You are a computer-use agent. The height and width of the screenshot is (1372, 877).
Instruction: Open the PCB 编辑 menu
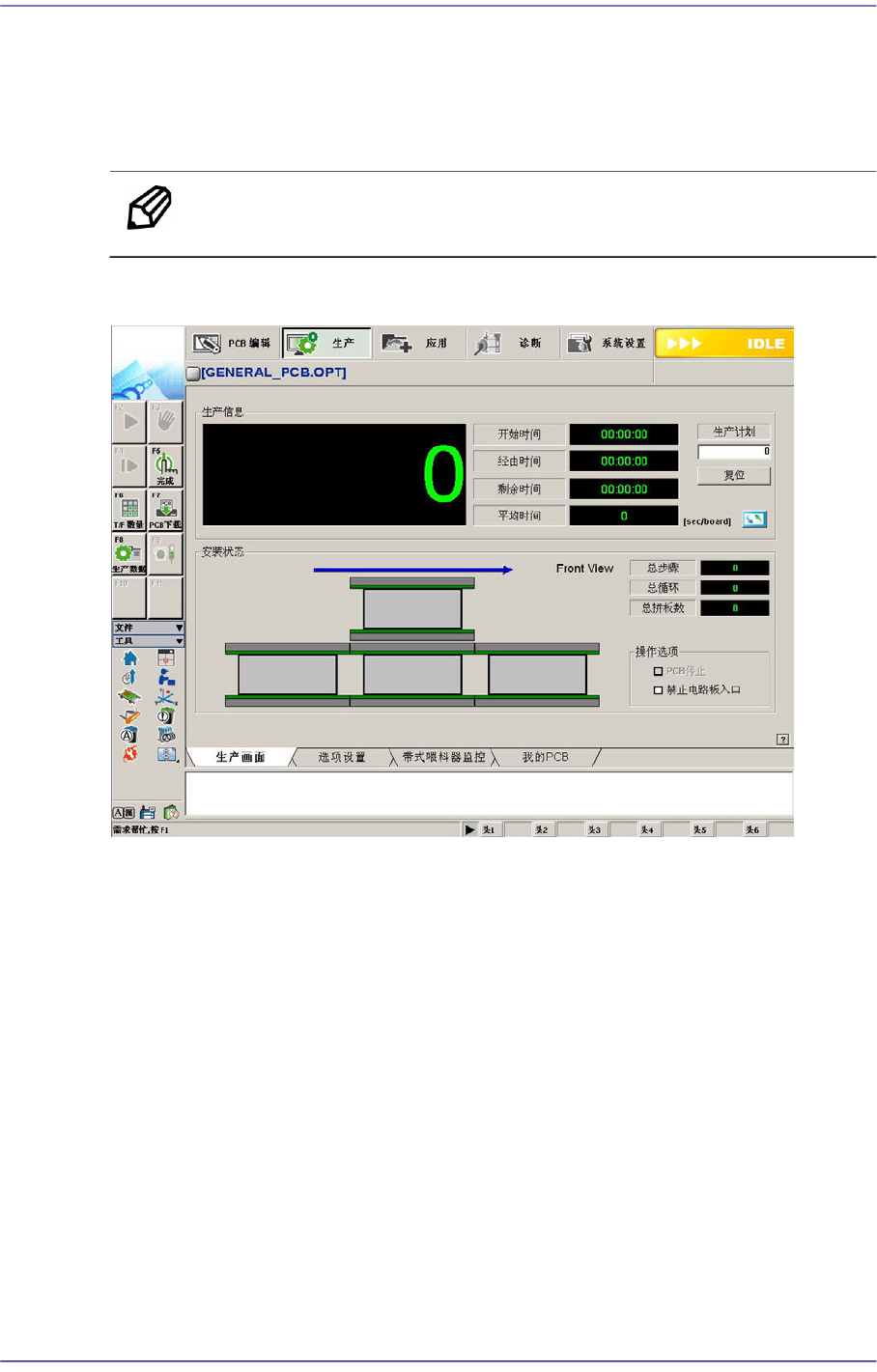tap(232, 343)
